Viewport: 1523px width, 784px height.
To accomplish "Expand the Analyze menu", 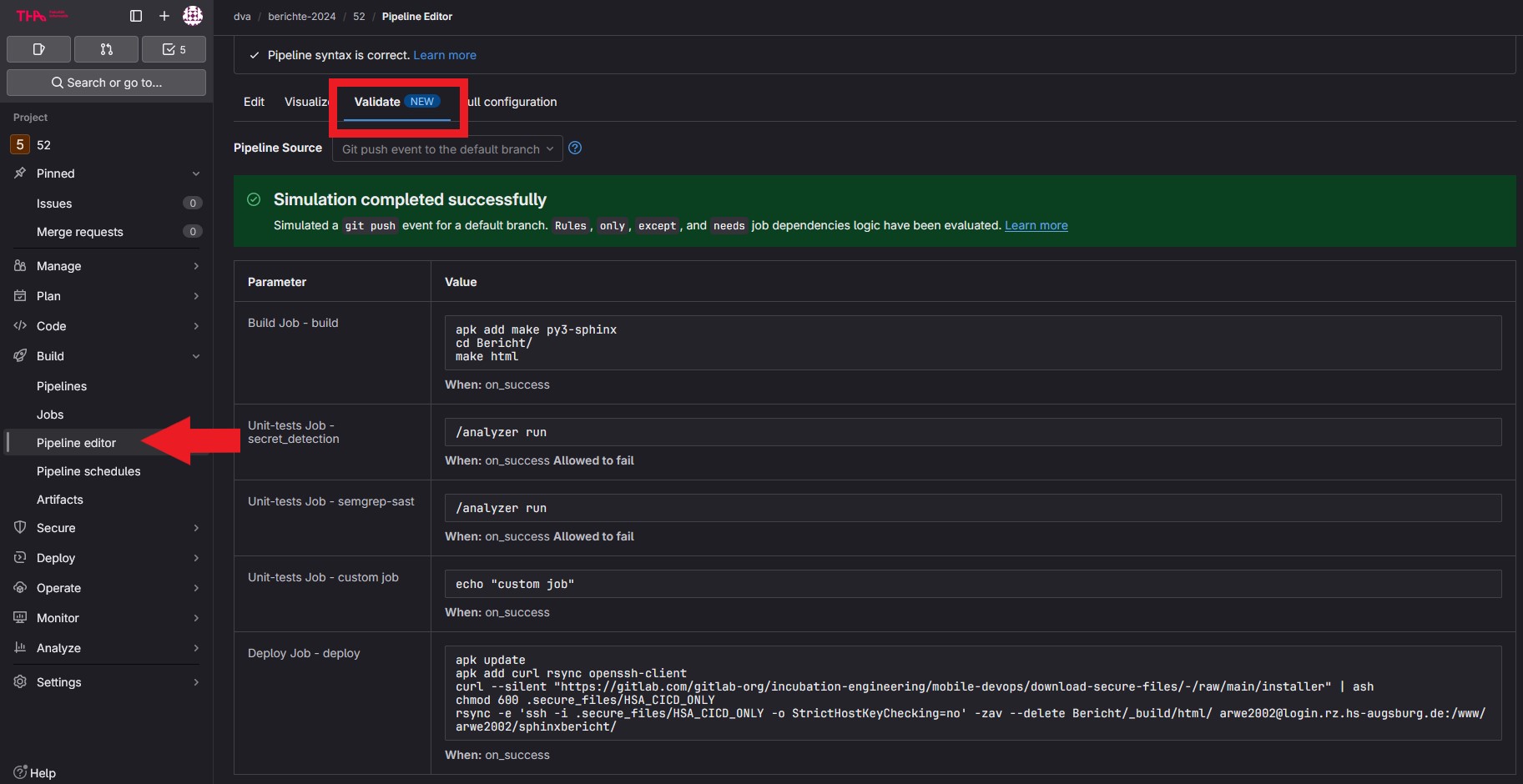I will pos(107,648).
